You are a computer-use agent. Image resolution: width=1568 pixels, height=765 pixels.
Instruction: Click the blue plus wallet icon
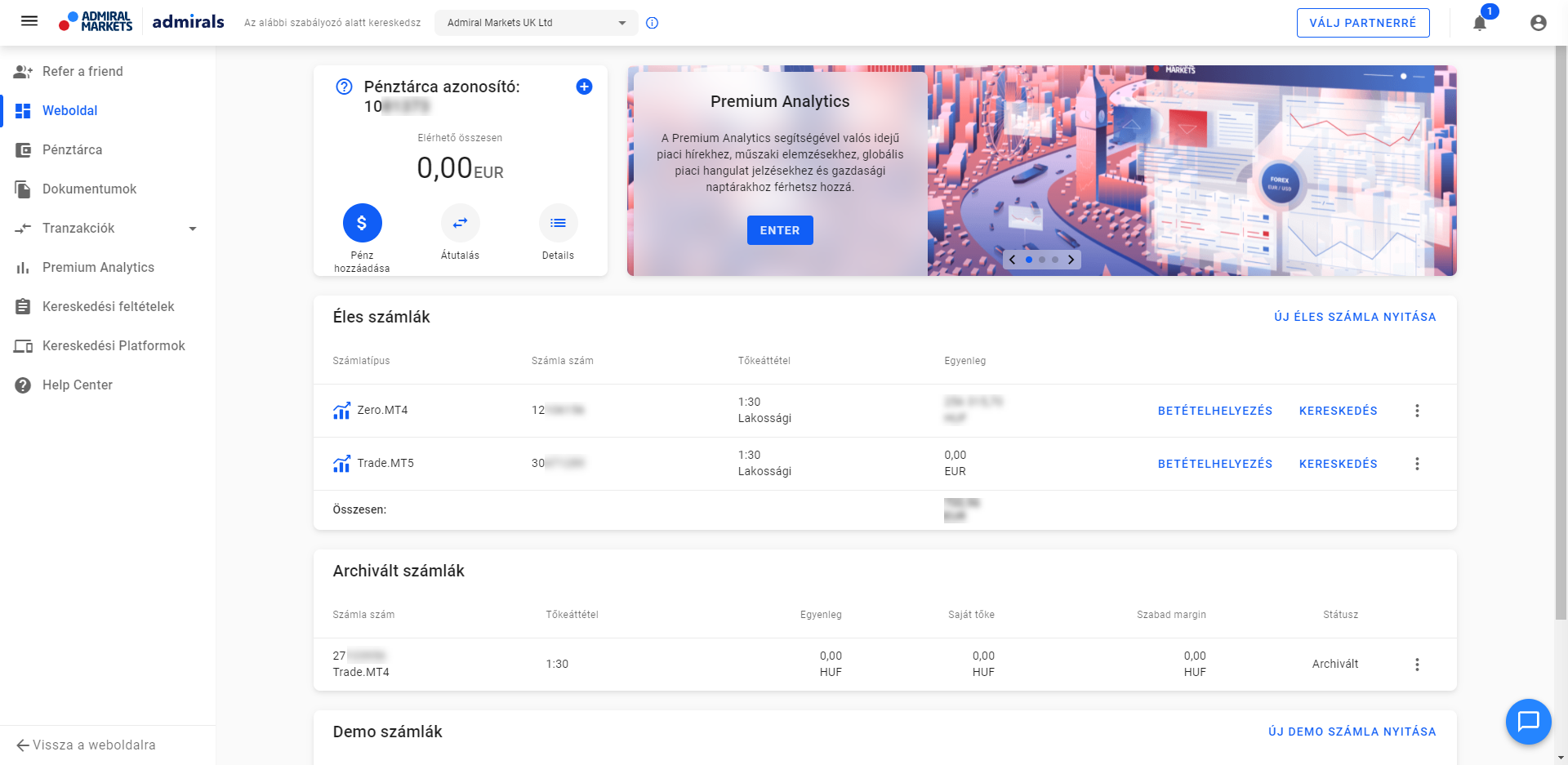point(584,87)
